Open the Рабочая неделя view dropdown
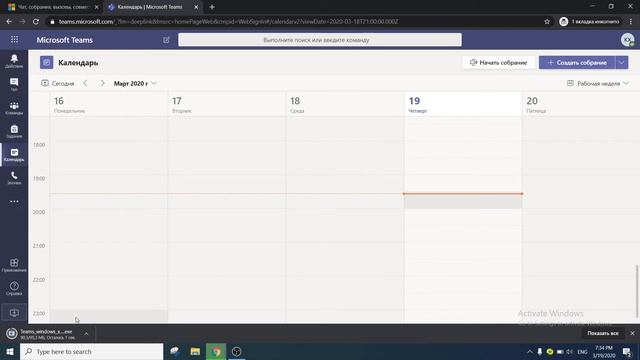Viewport: 640px width, 360px height. pyautogui.click(x=598, y=83)
